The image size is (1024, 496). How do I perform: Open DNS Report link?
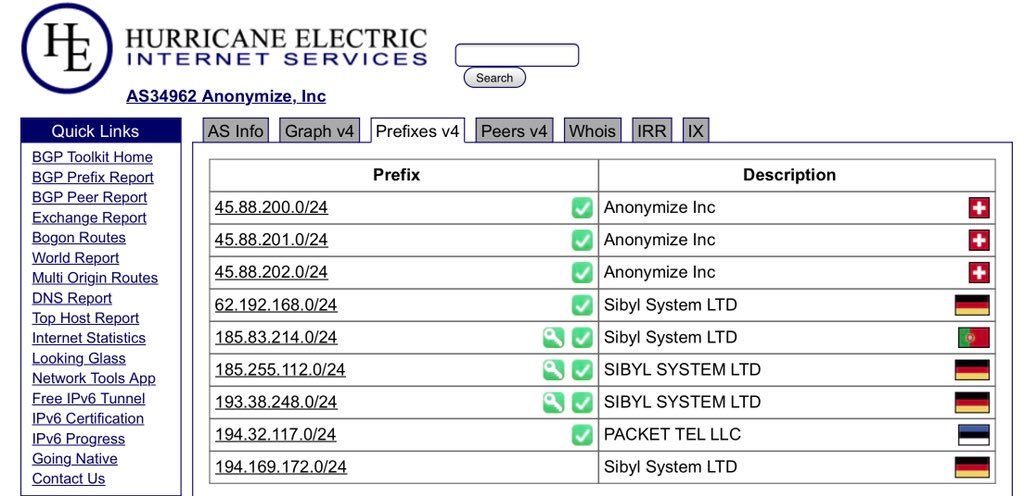[x=72, y=298]
